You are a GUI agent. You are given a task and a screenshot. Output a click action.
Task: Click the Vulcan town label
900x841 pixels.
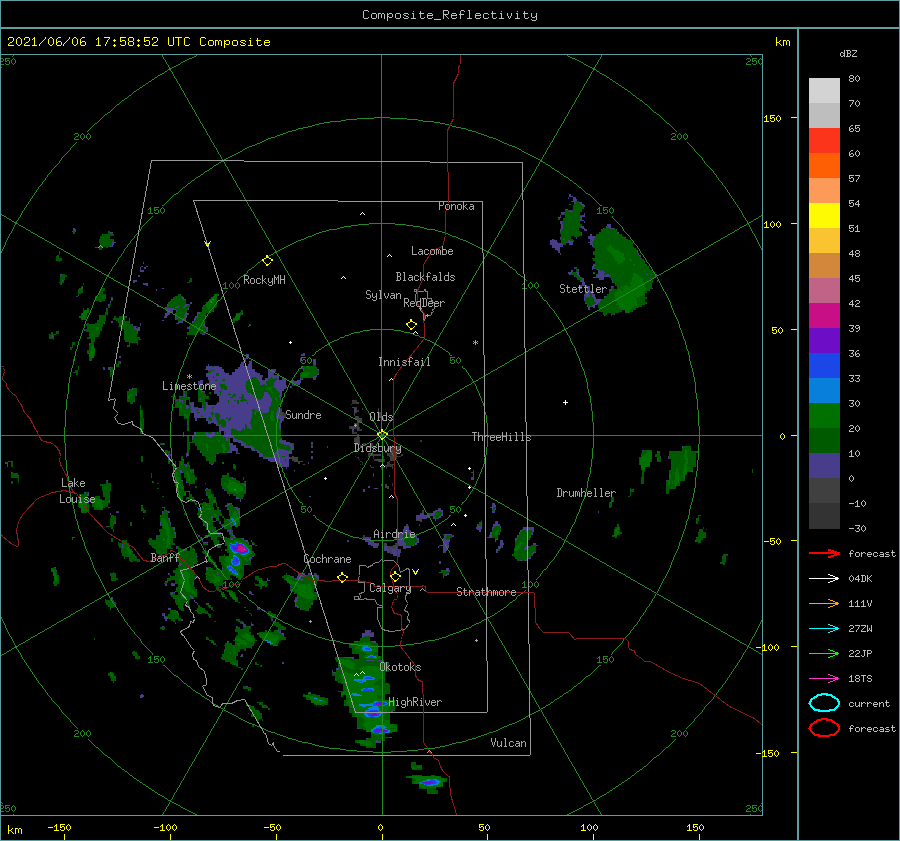(x=508, y=743)
